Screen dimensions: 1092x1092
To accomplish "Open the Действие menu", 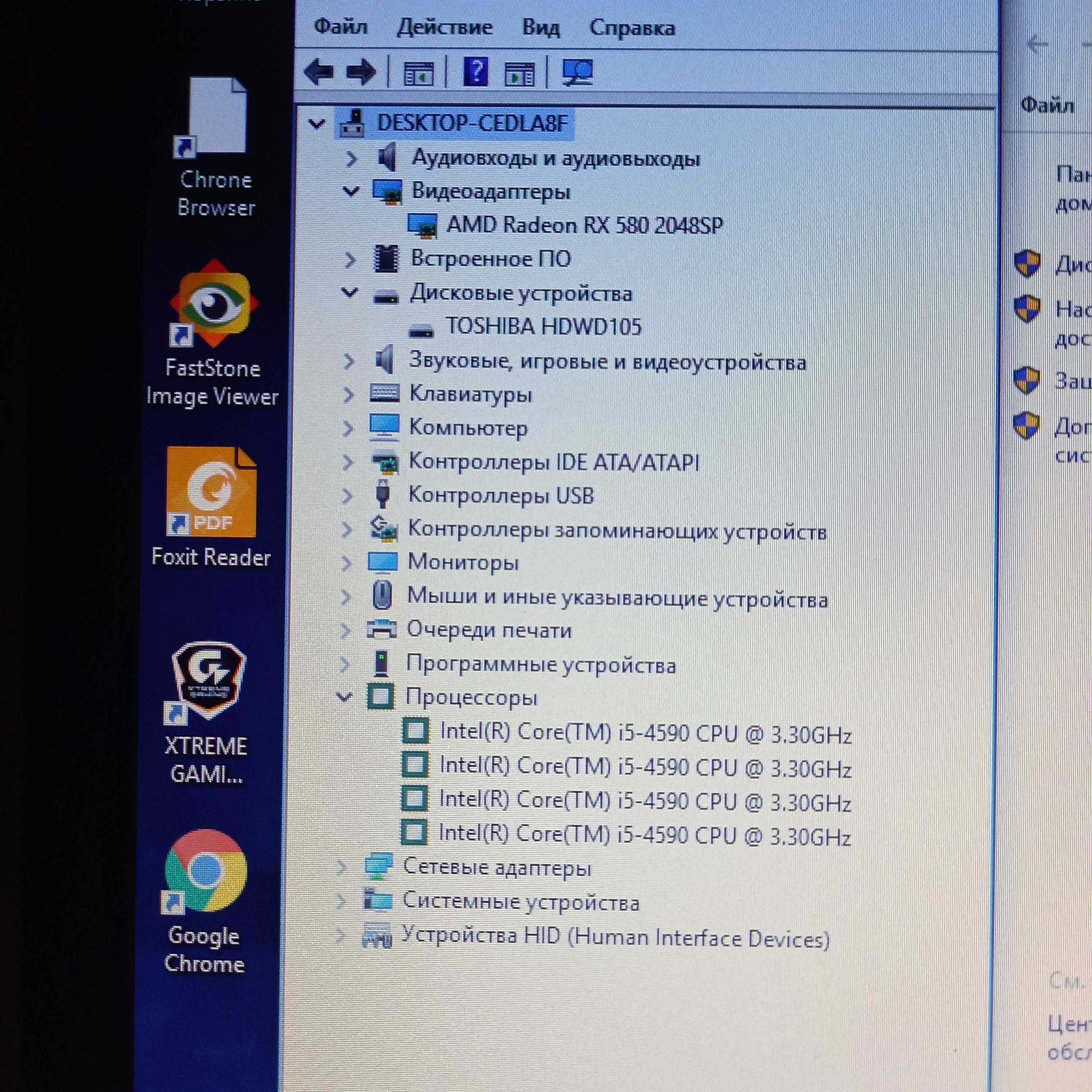I will point(445,27).
